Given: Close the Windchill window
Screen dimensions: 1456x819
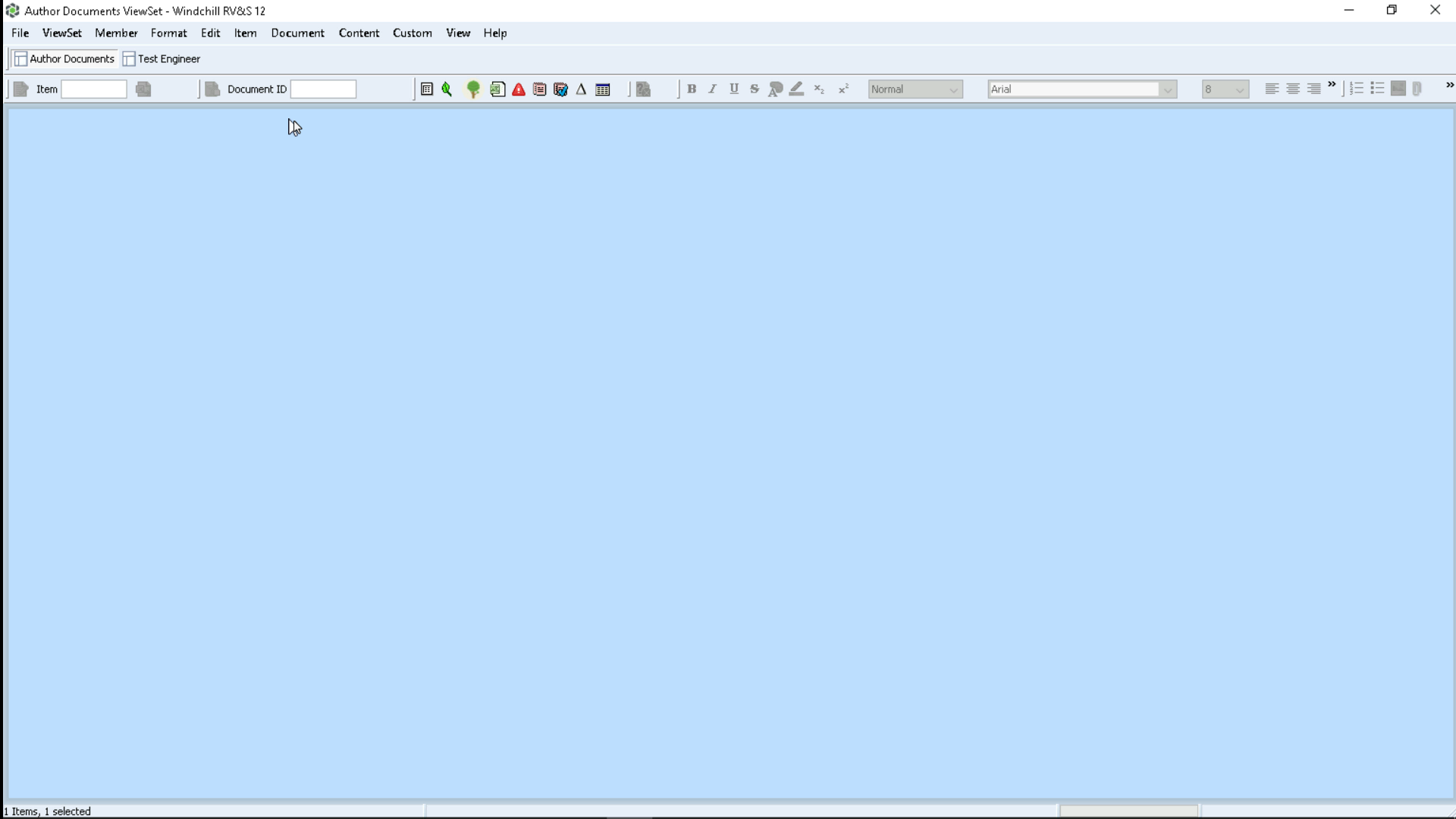Looking at the screenshot, I should point(1435,11).
